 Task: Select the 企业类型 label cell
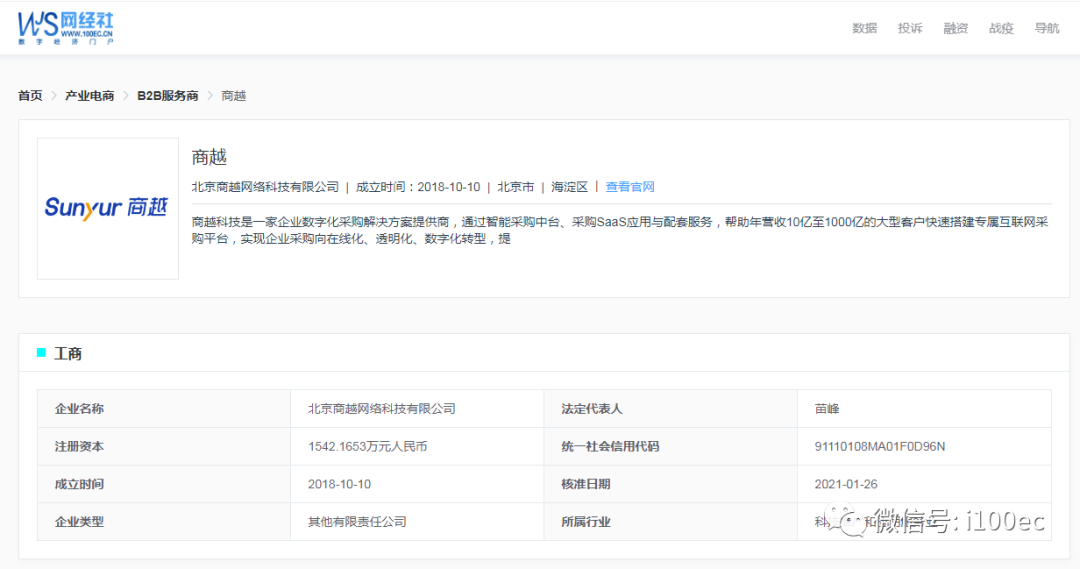click(164, 521)
